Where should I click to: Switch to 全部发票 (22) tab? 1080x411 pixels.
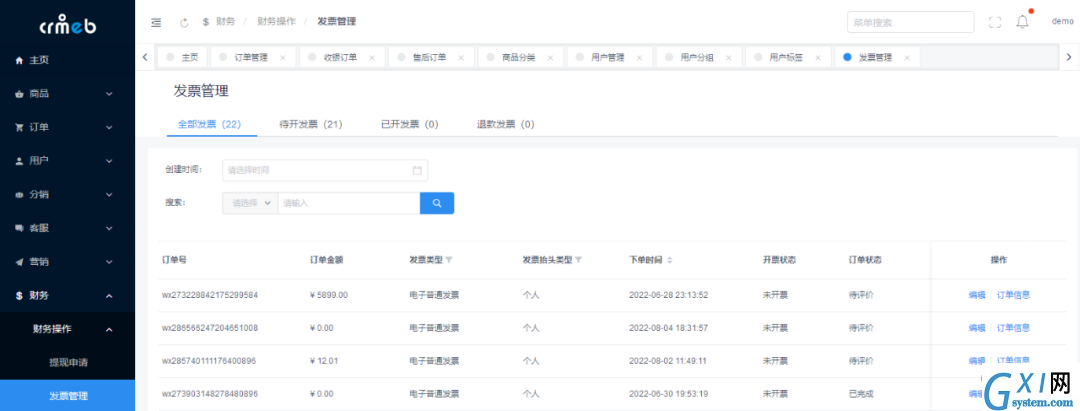pyautogui.click(x=209, y=125)
